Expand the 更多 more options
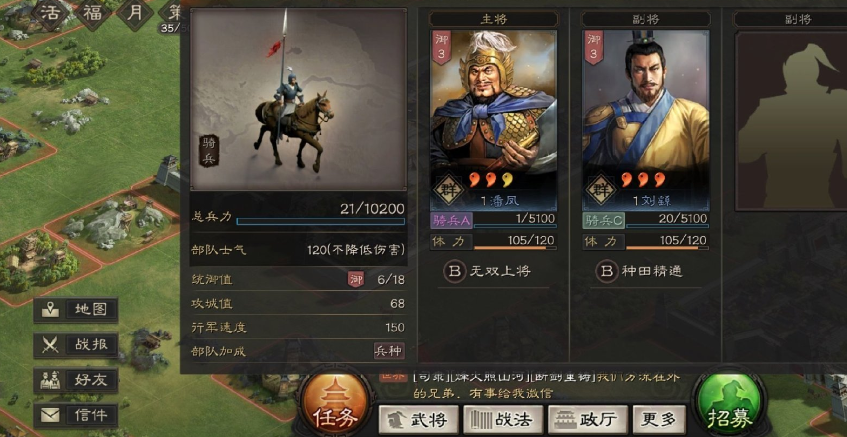This screenshot has height=437, width=847. tap(659, 419)
